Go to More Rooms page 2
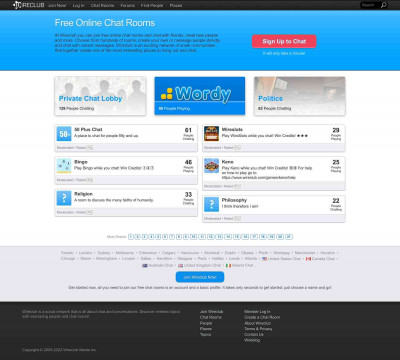This screenshot has height=360, width=400. click(137, 237)
